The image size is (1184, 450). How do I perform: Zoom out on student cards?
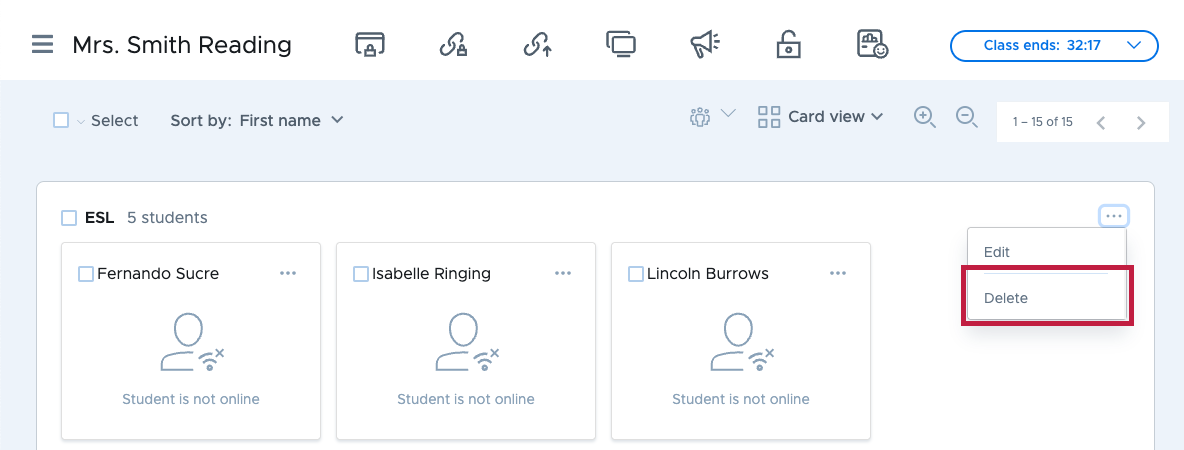point(967,117)
